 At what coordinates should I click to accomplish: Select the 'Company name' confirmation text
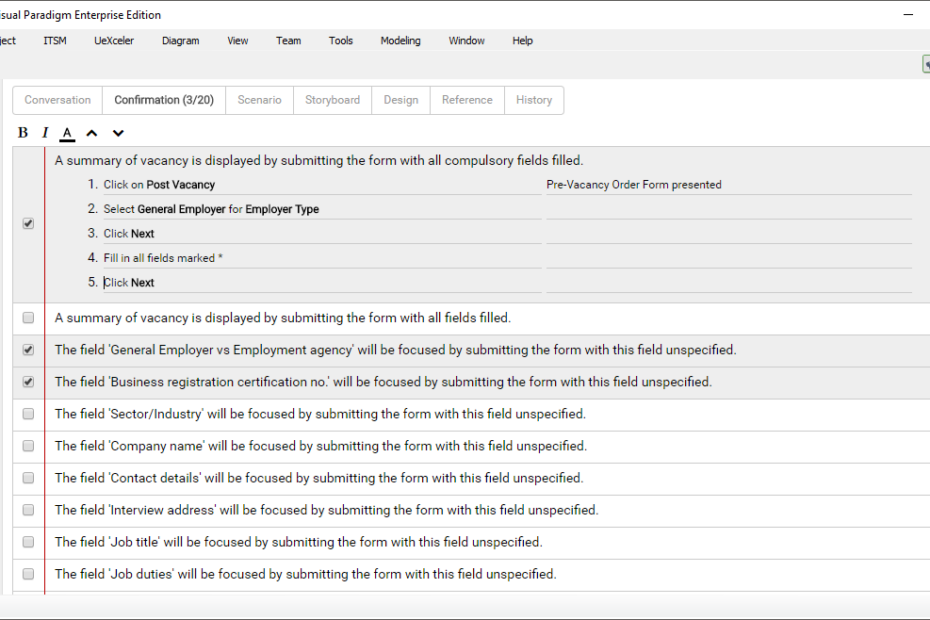pyautogui.click(x=320, y=446)
